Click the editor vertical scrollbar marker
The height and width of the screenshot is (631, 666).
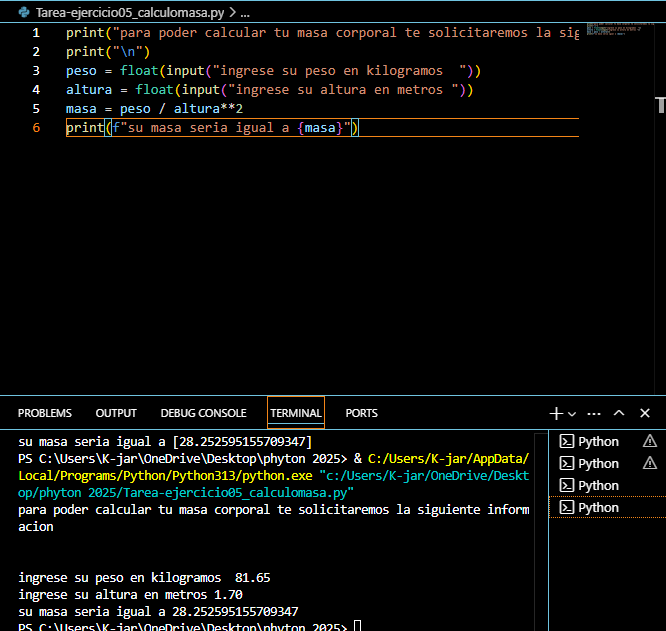pyautogui.click(x=660, y=105)
